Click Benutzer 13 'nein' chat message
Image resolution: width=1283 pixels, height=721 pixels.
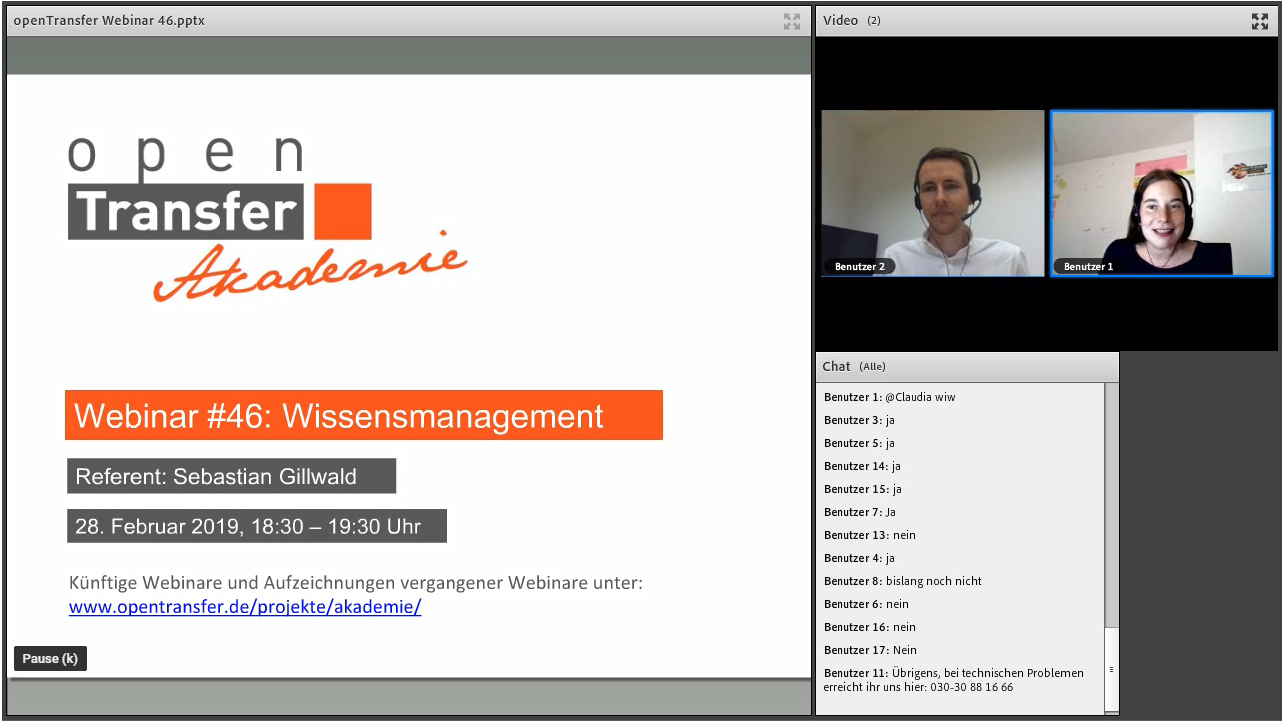[870, 535]
